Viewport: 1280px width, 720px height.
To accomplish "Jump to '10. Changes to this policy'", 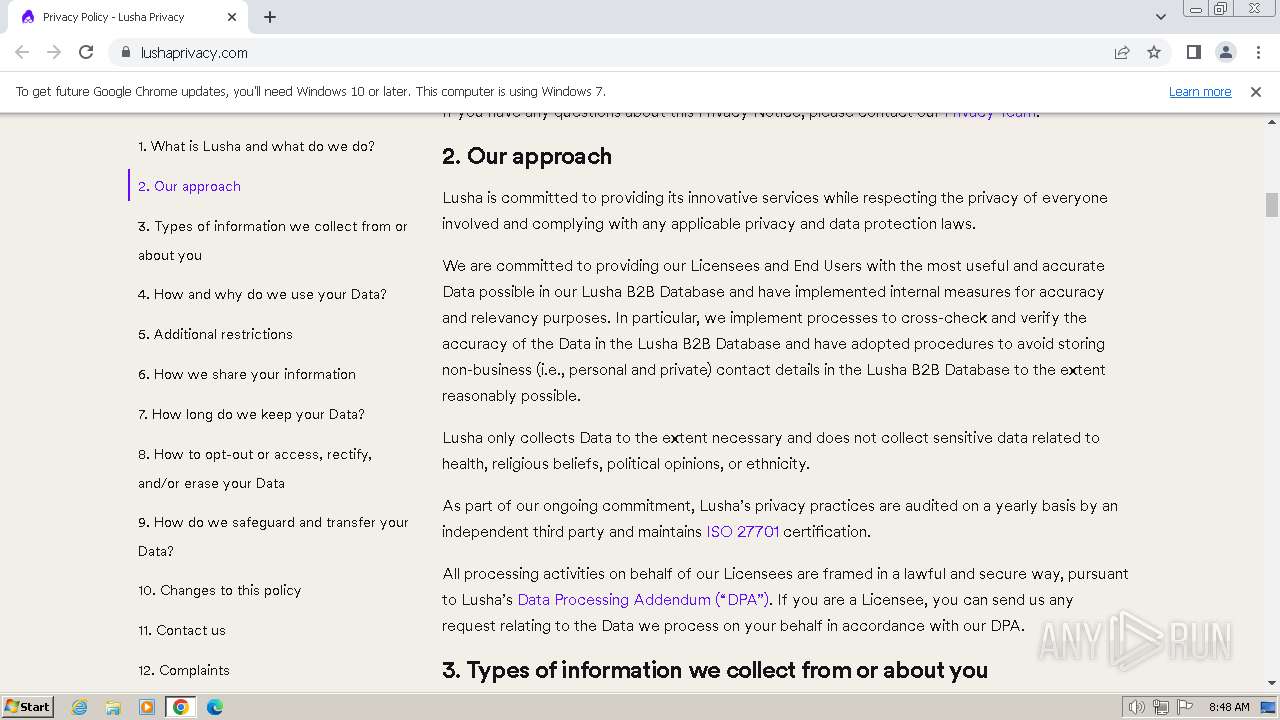I will coord(219,590).
